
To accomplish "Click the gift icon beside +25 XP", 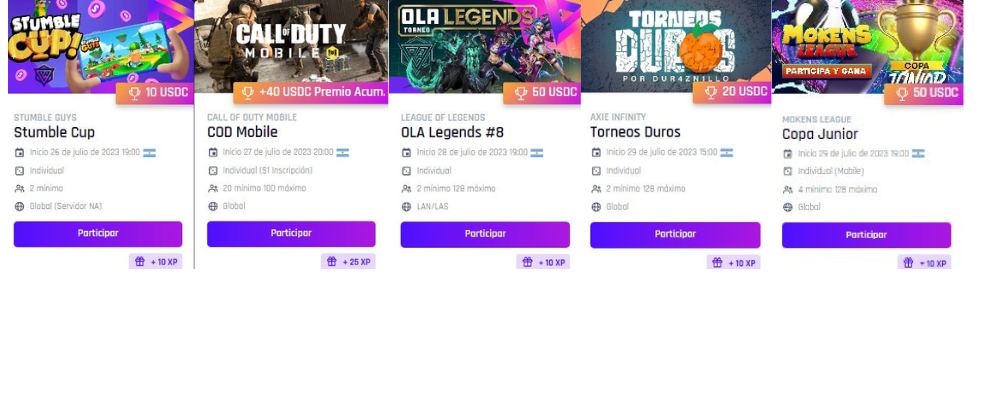I will [332, 262].
